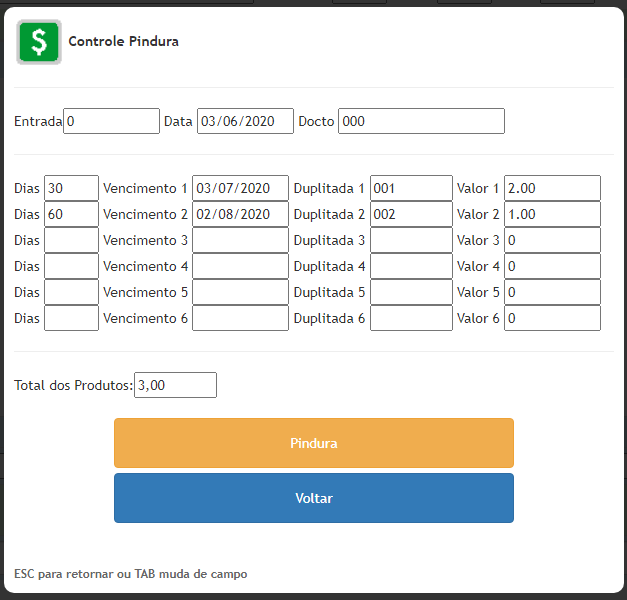
Task: Click the Data field showing 03/06/2020
Action: (245, 121)
